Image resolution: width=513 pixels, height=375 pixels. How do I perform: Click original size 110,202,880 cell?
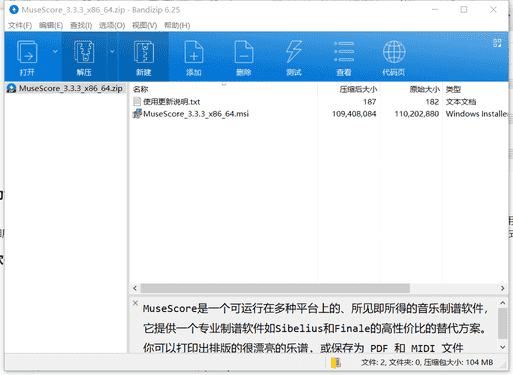point(417,114)
